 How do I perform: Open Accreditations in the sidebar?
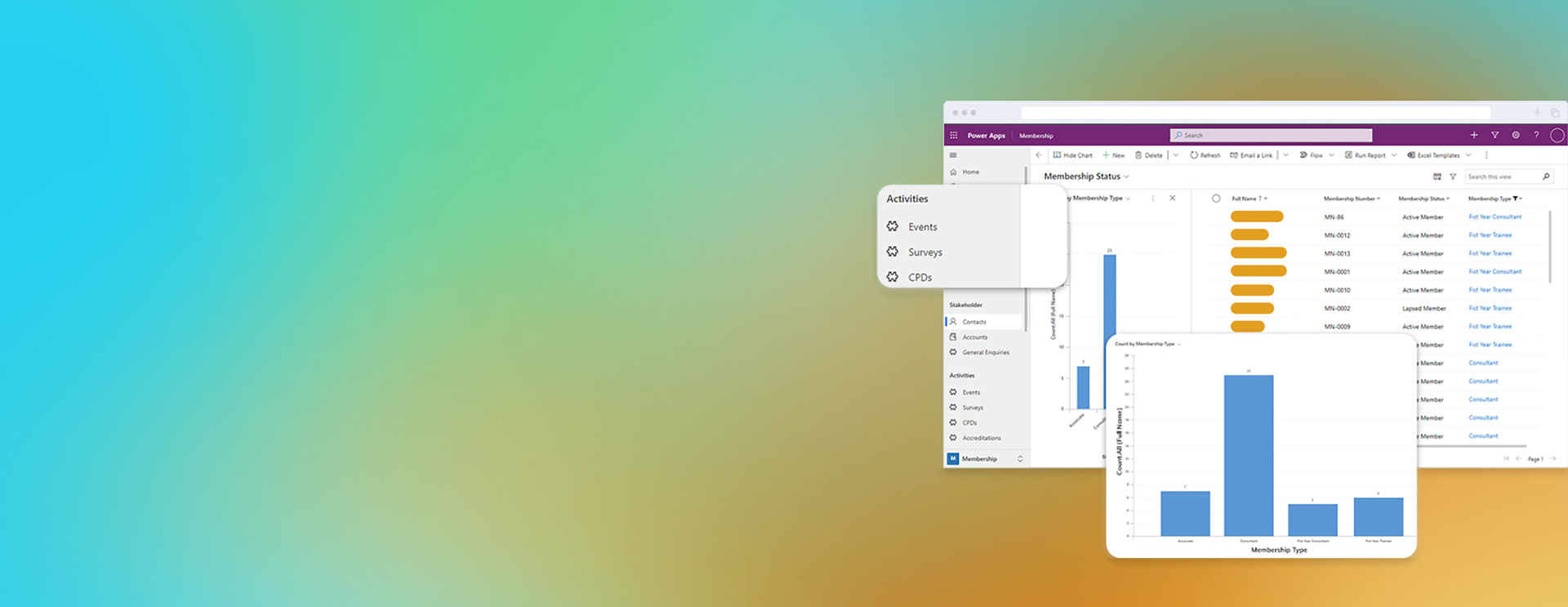pos(981,438)
